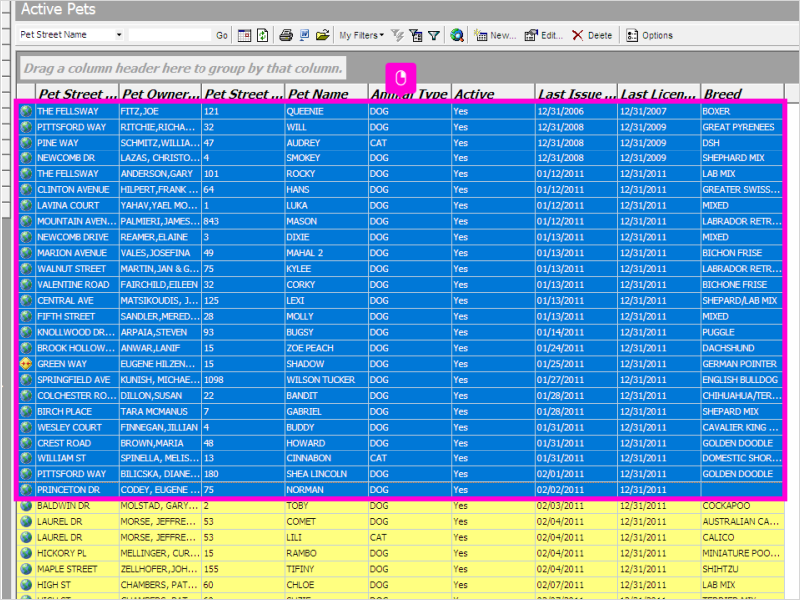Click the yellow warning icon on GREEN WAY row
The image size is (800, 600).
(26, 364)
